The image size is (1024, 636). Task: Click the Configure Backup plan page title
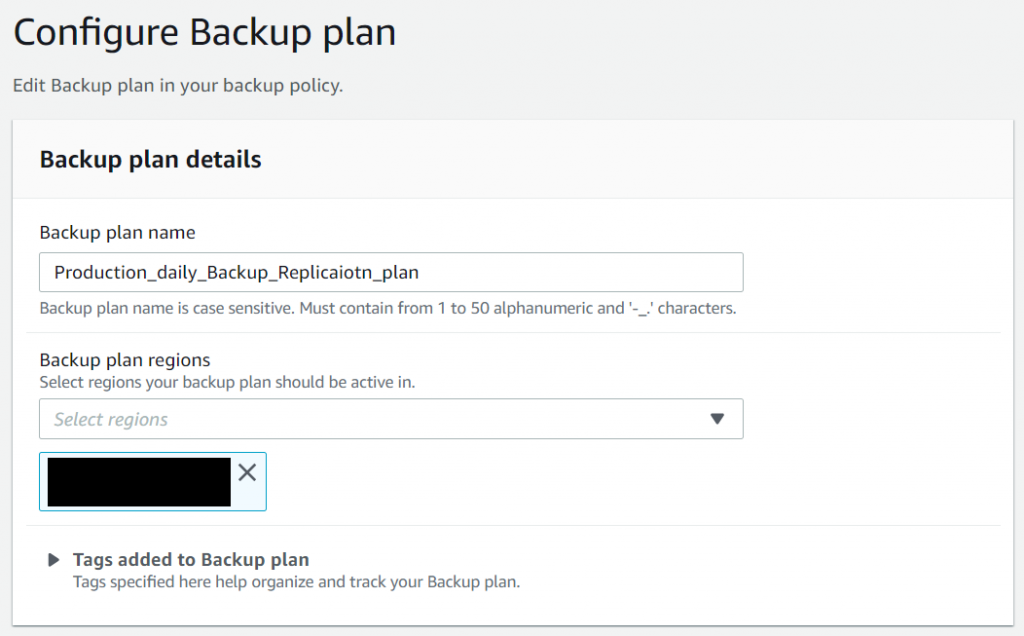204,33
